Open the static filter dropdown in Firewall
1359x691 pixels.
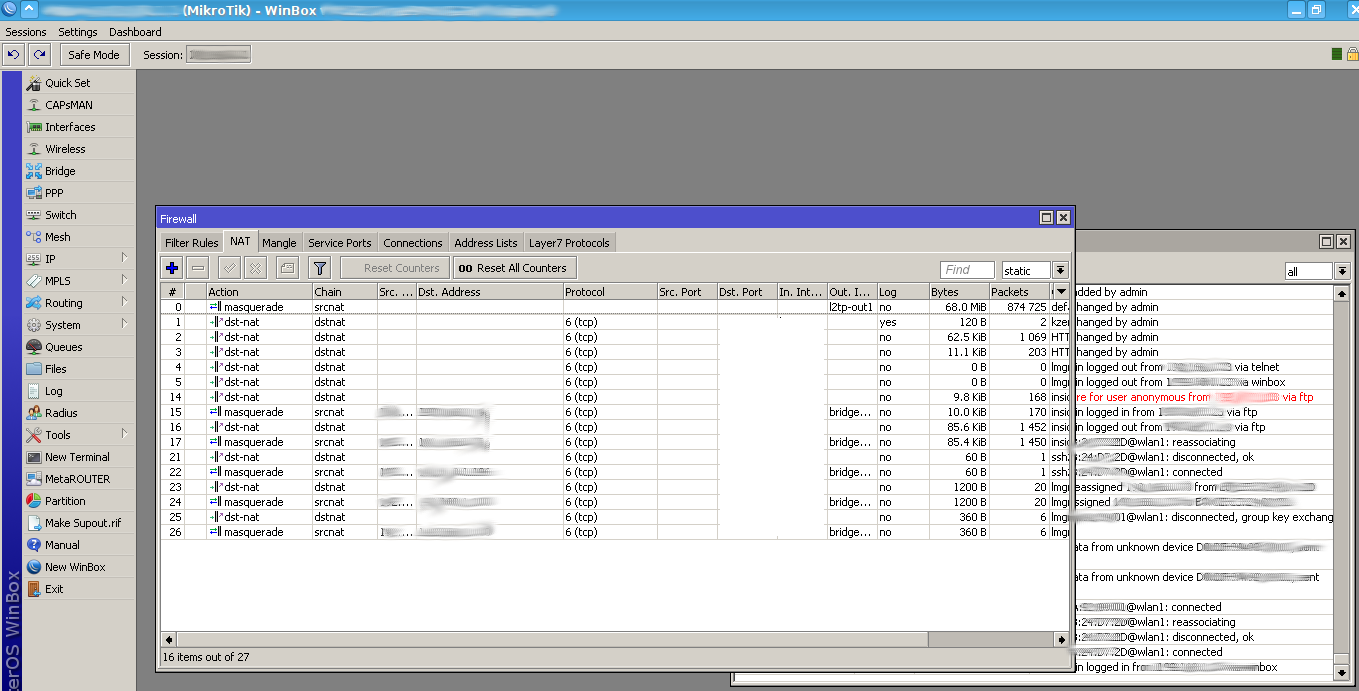[1060, 271]
